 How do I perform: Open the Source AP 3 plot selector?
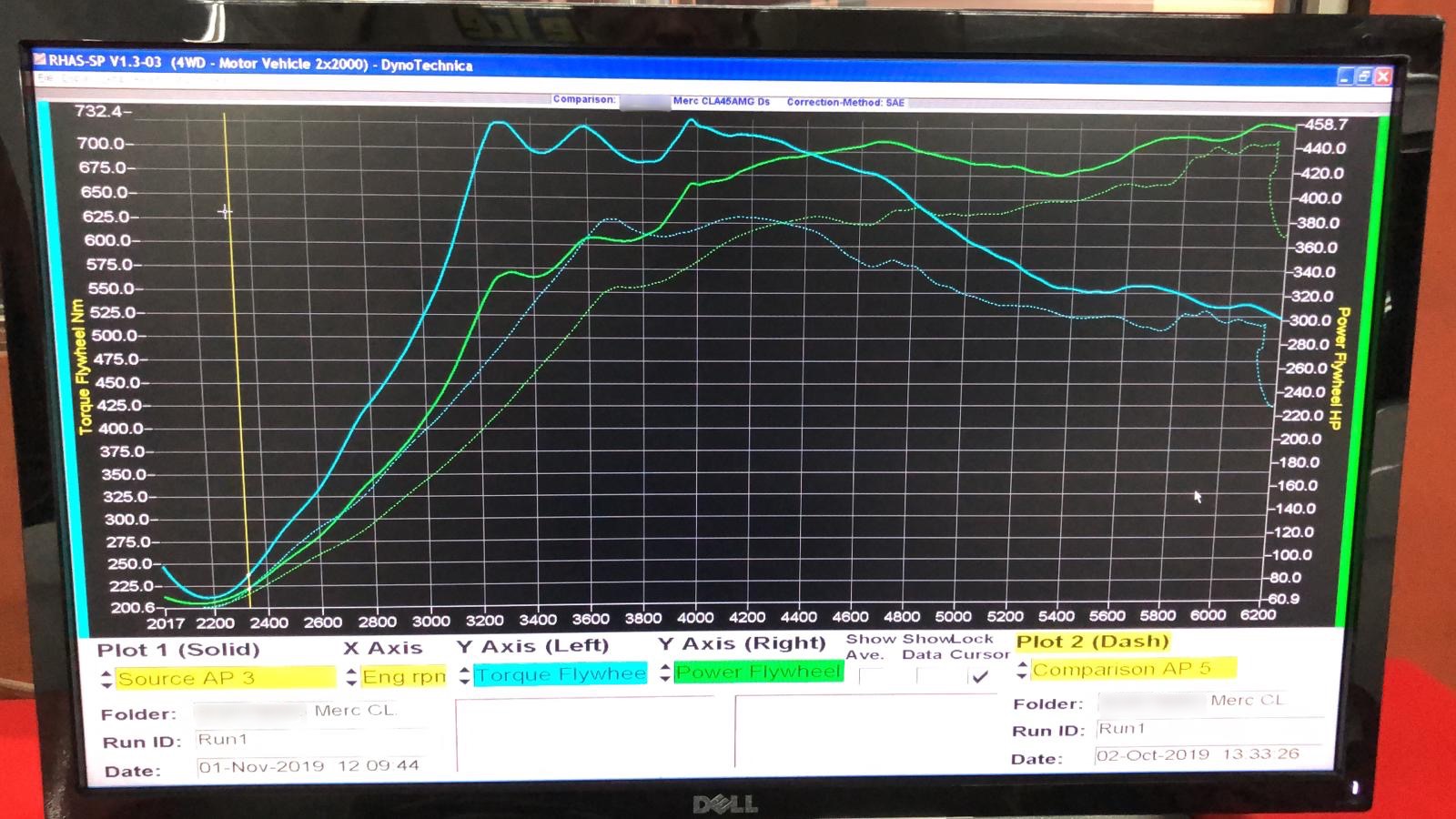[226, 678]
